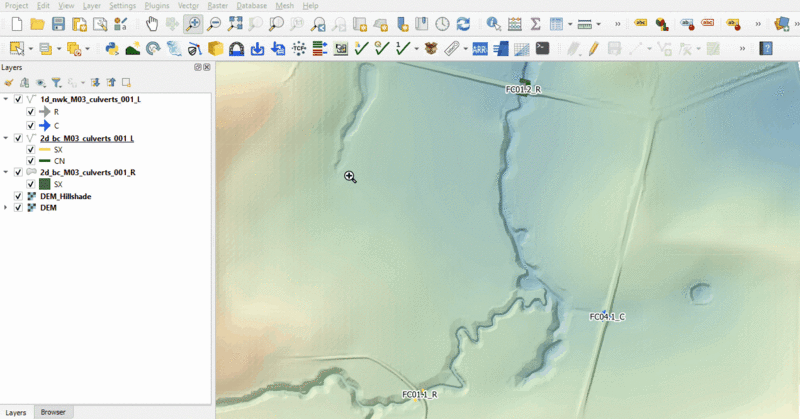Click the green SX symbol swatch
Image resolution: width=800 pixels, height=419 pixels.
[45, 184]
